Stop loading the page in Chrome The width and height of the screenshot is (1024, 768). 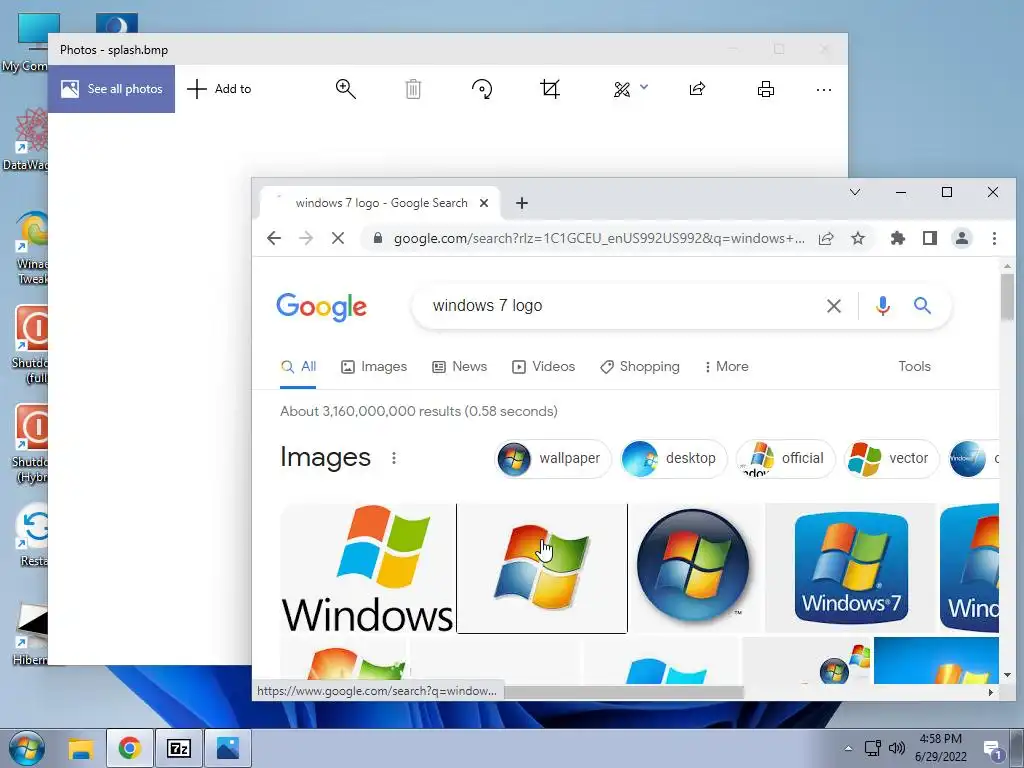click(338, 238)
